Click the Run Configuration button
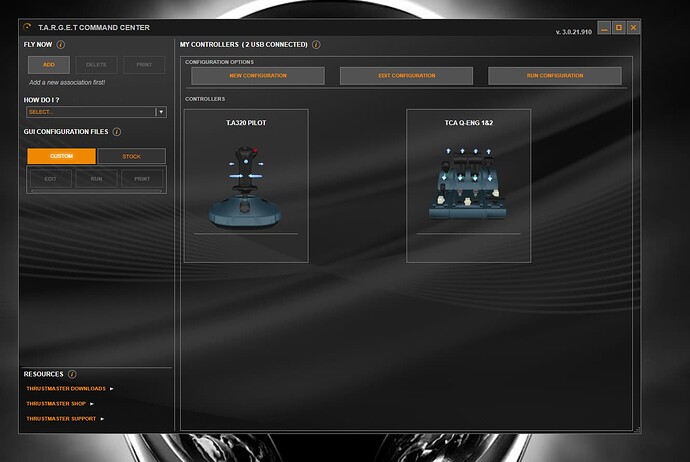The image size is (690, 462). pyautogui.click(x=555, y=76)
